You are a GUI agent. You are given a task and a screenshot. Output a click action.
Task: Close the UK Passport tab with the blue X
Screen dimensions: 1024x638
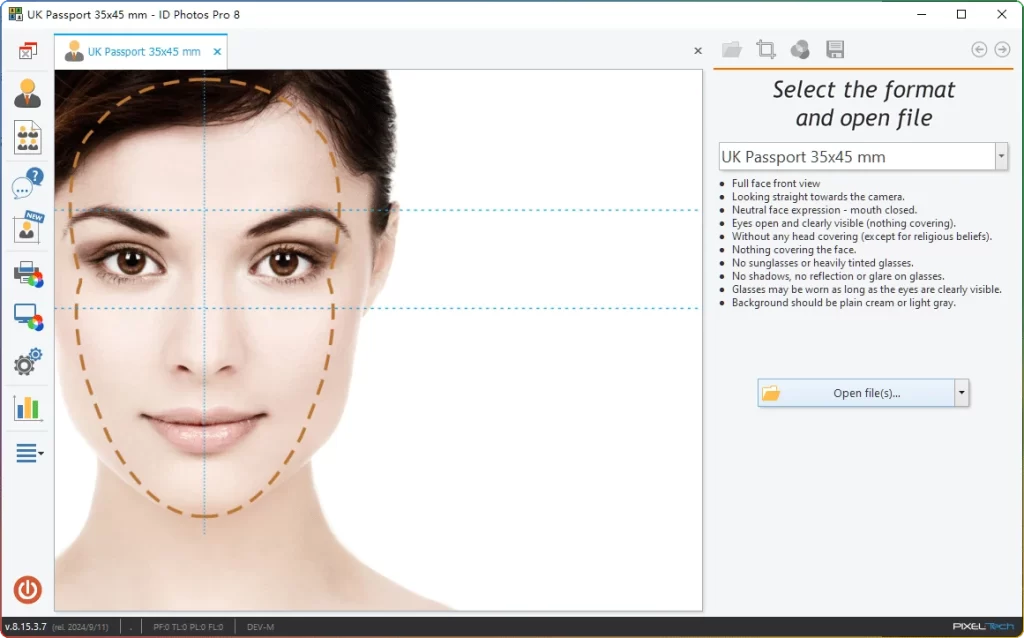(x=217, y=52)
